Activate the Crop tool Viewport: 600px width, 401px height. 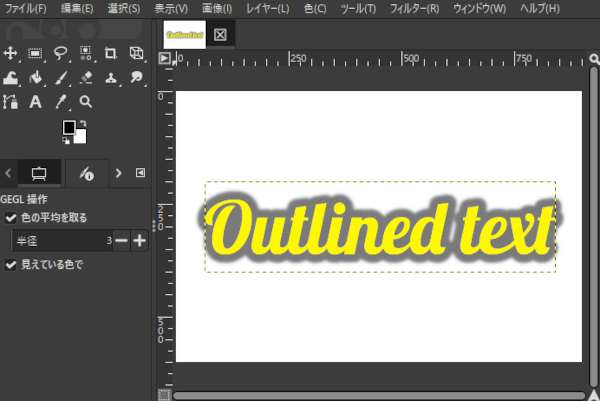[111, 53]
